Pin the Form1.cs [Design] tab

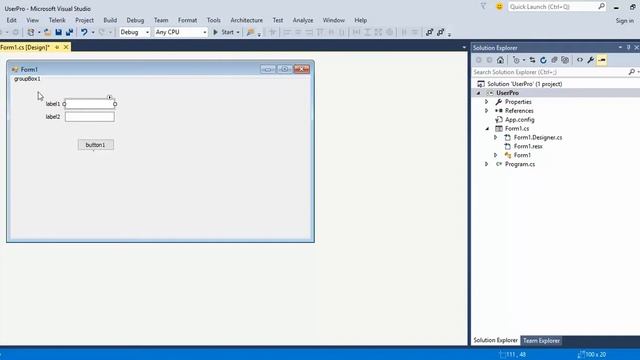tap(57, 47)
